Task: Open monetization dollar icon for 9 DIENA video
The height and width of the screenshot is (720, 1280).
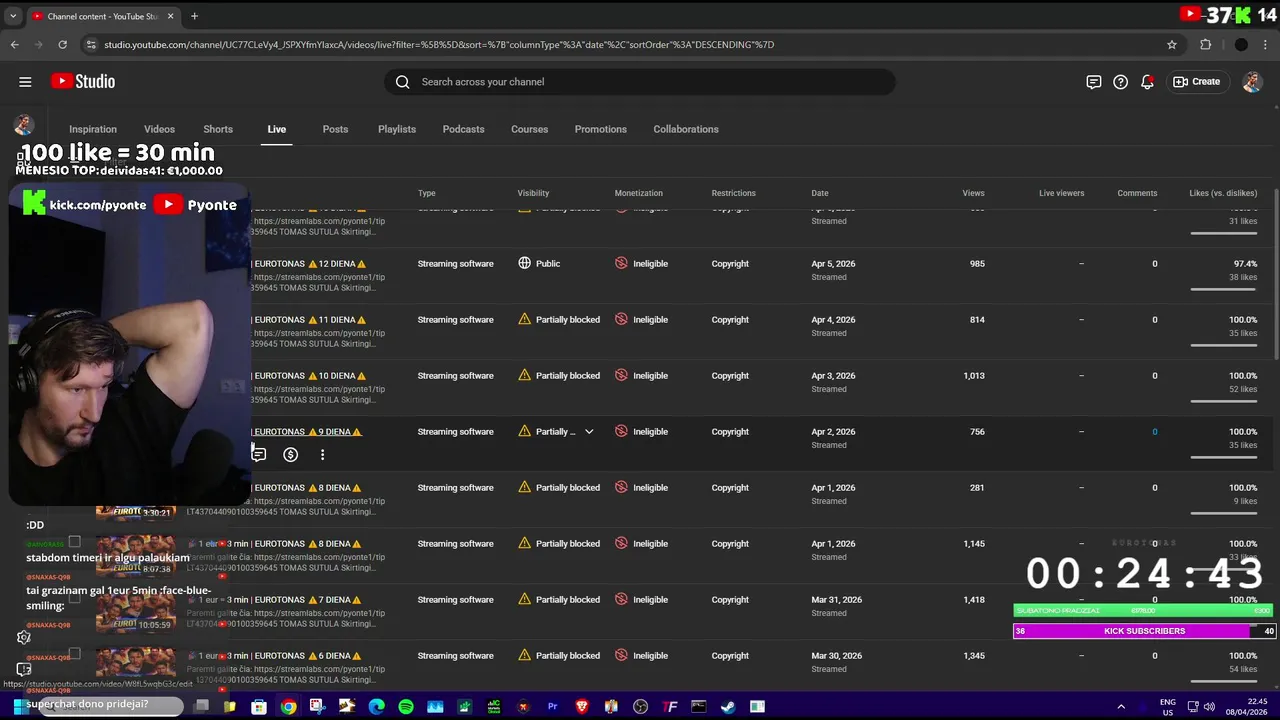Action: [290, 455]
